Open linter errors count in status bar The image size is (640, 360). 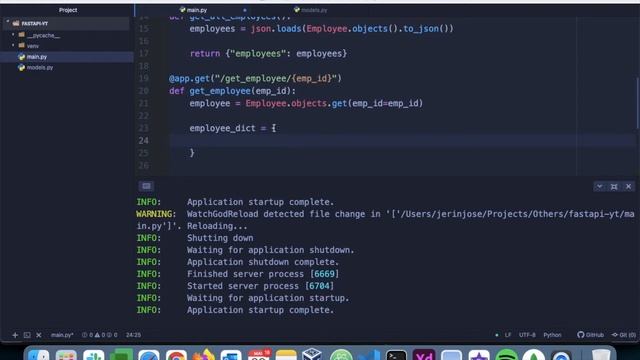(87, 335)
